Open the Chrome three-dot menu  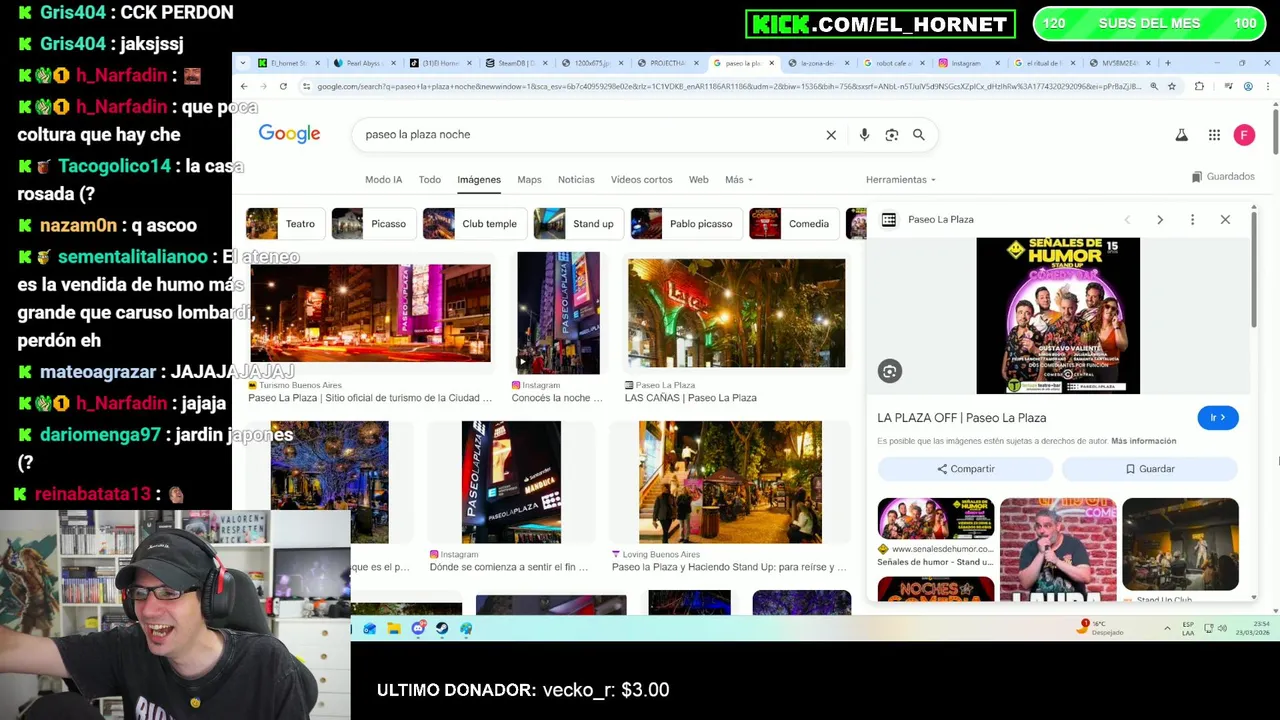point(1268,86)
